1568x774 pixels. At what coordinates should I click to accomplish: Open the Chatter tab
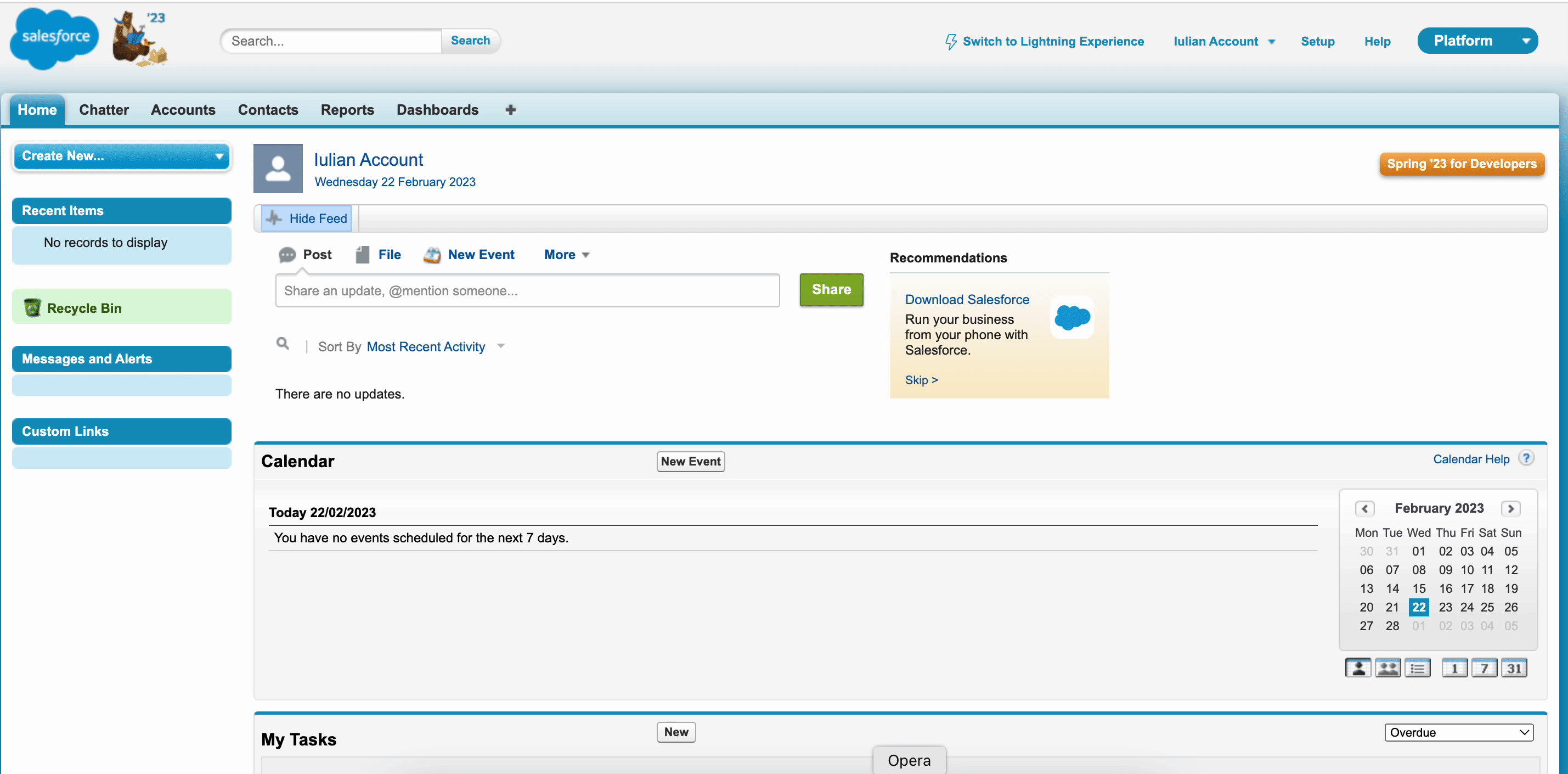(x=104, y=110)
